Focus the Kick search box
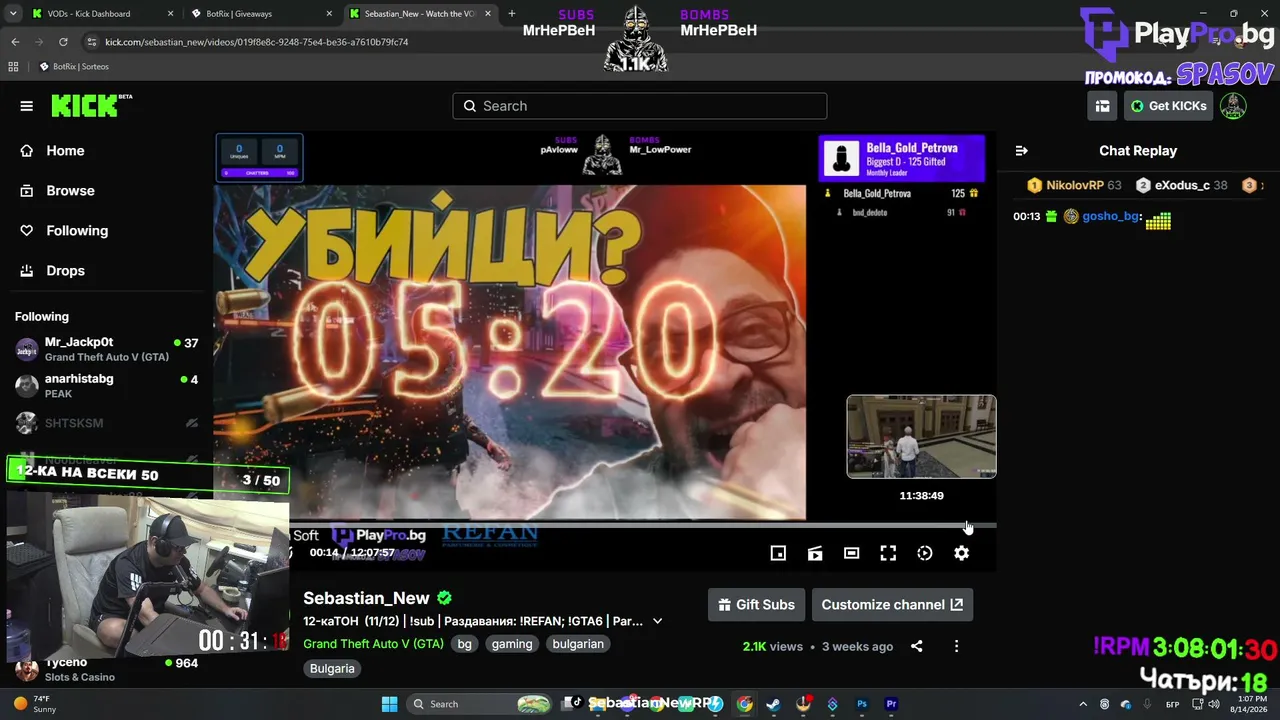 tap(640, 106)
